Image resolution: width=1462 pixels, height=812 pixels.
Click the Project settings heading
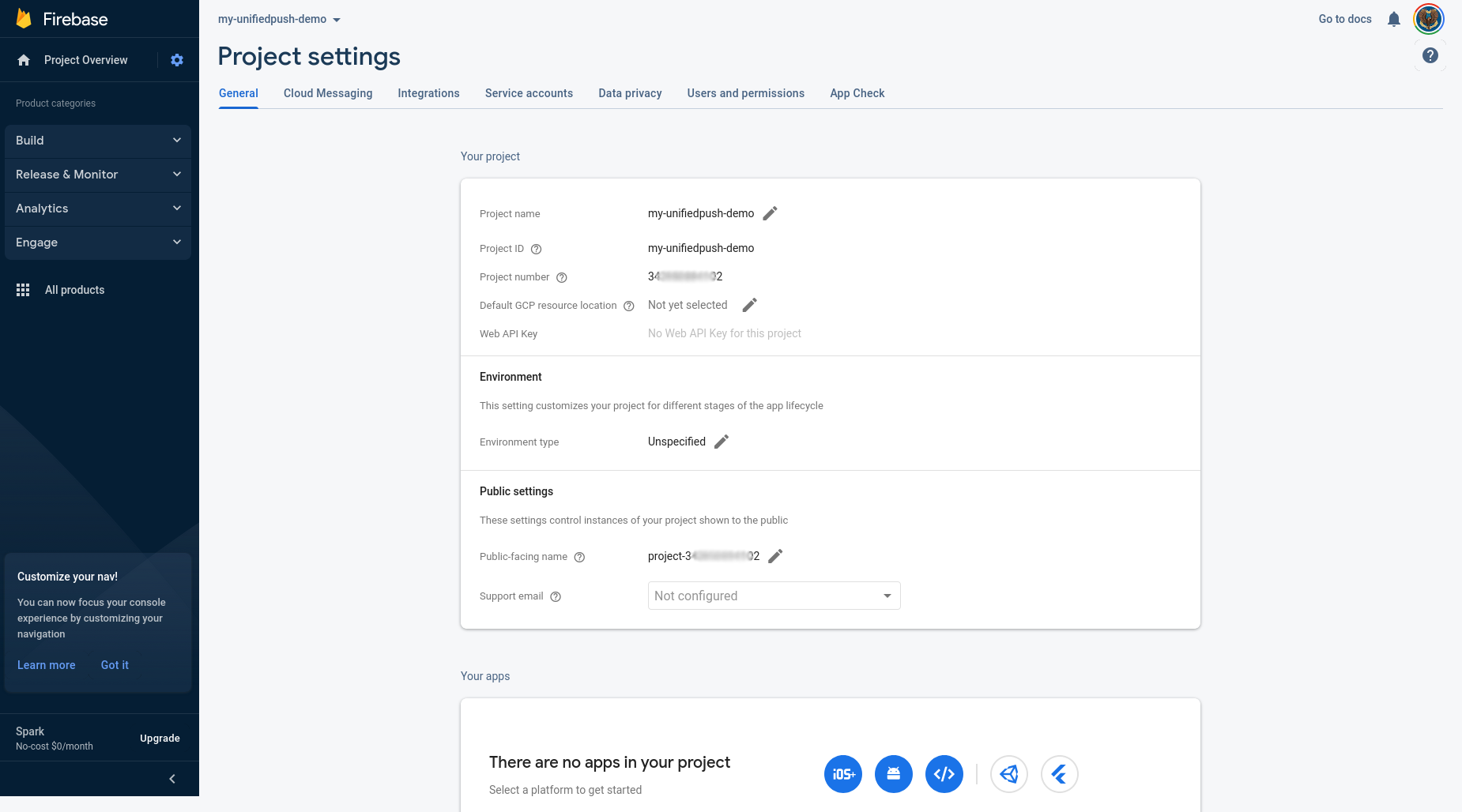[x=309, y=57]
